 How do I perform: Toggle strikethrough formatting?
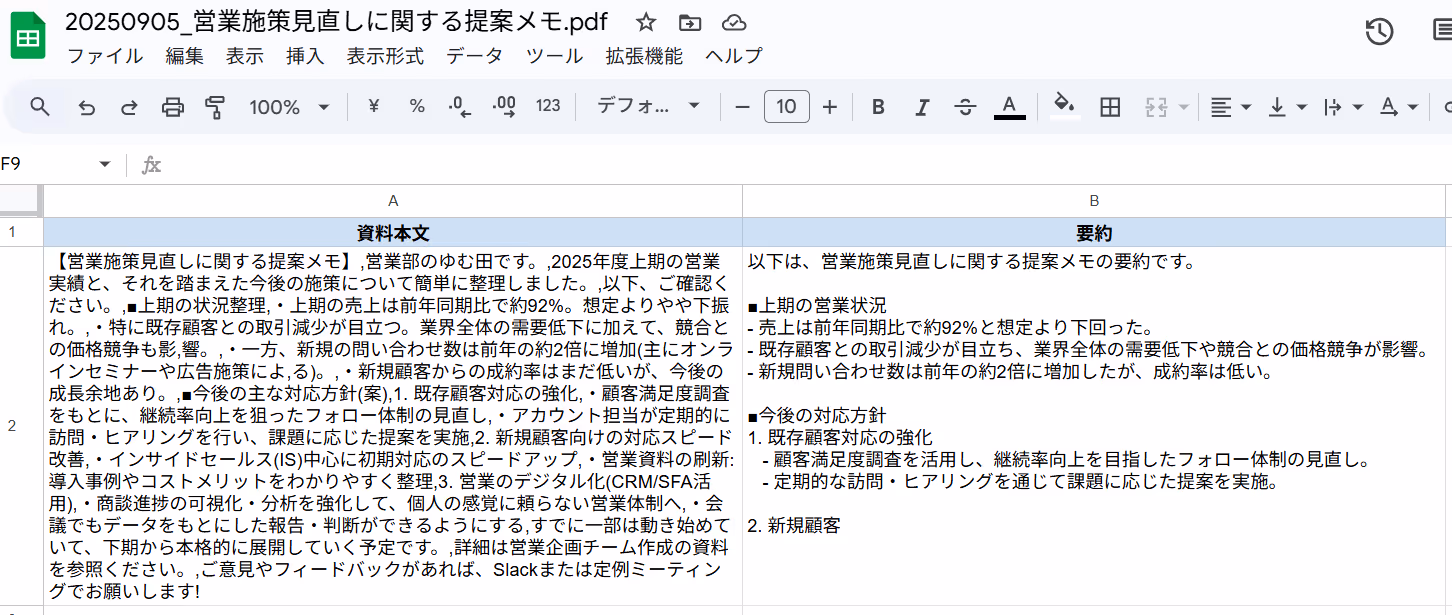(x=965, y=107)
